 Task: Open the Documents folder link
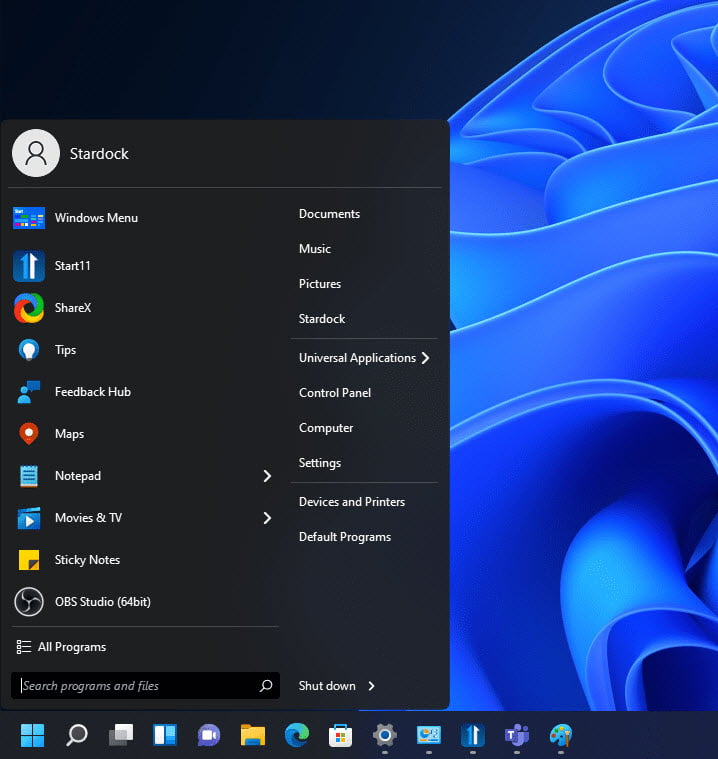coord(329,214)
